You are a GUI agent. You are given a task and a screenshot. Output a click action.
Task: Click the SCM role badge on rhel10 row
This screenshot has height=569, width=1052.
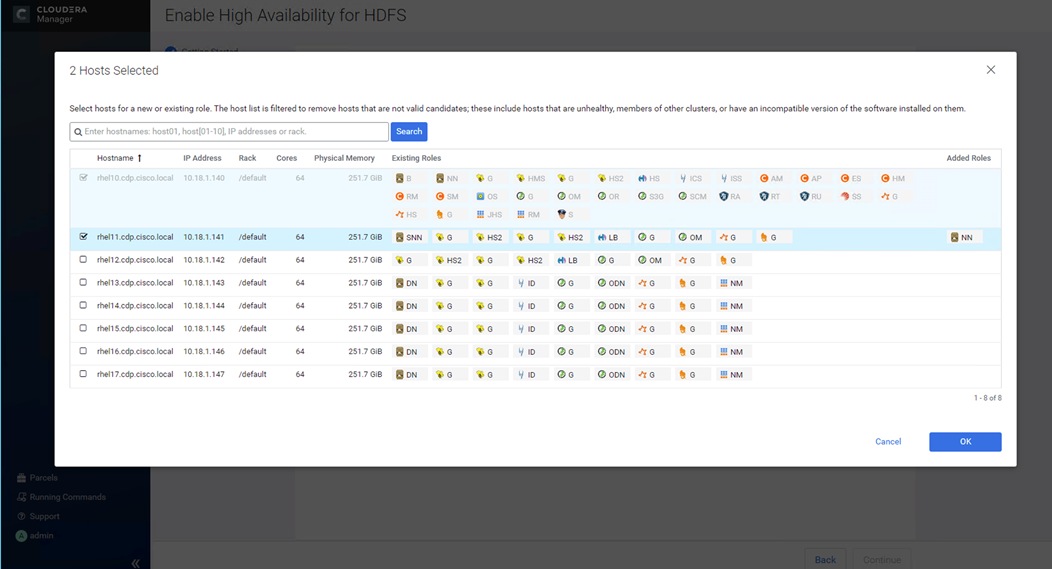[x=692, y=197]
